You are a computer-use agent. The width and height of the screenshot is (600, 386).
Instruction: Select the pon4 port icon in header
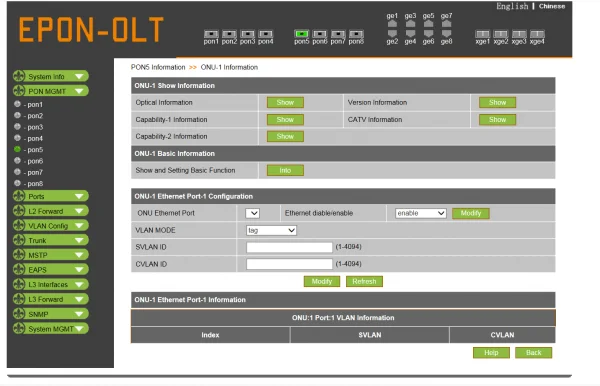(x=266, y=34)
